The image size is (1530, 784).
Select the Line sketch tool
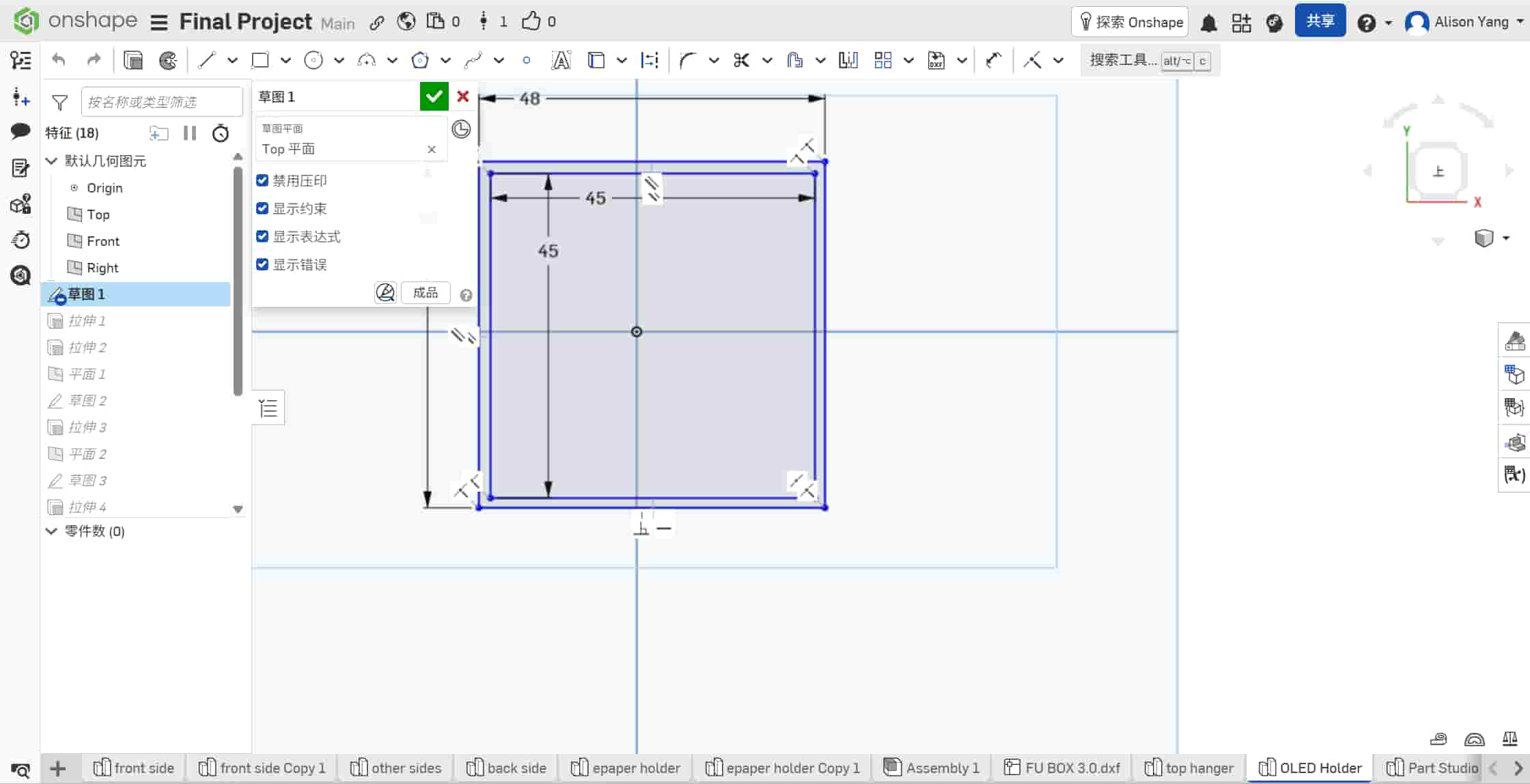(x=206, y=60)
